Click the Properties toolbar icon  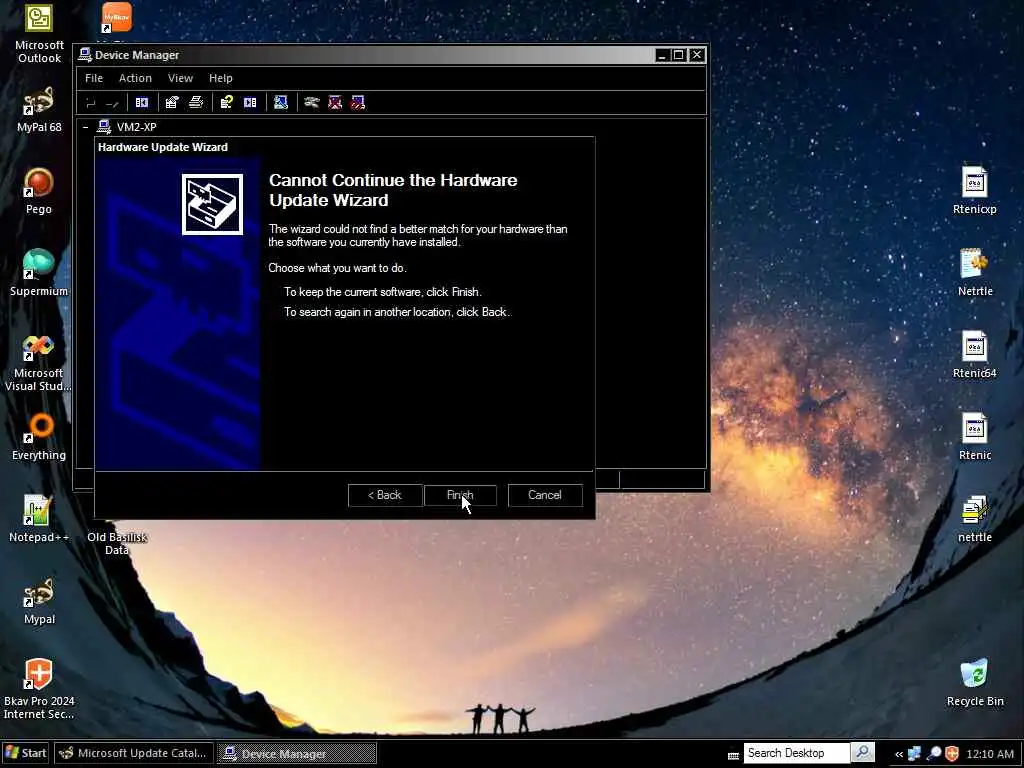coord(172,103)
